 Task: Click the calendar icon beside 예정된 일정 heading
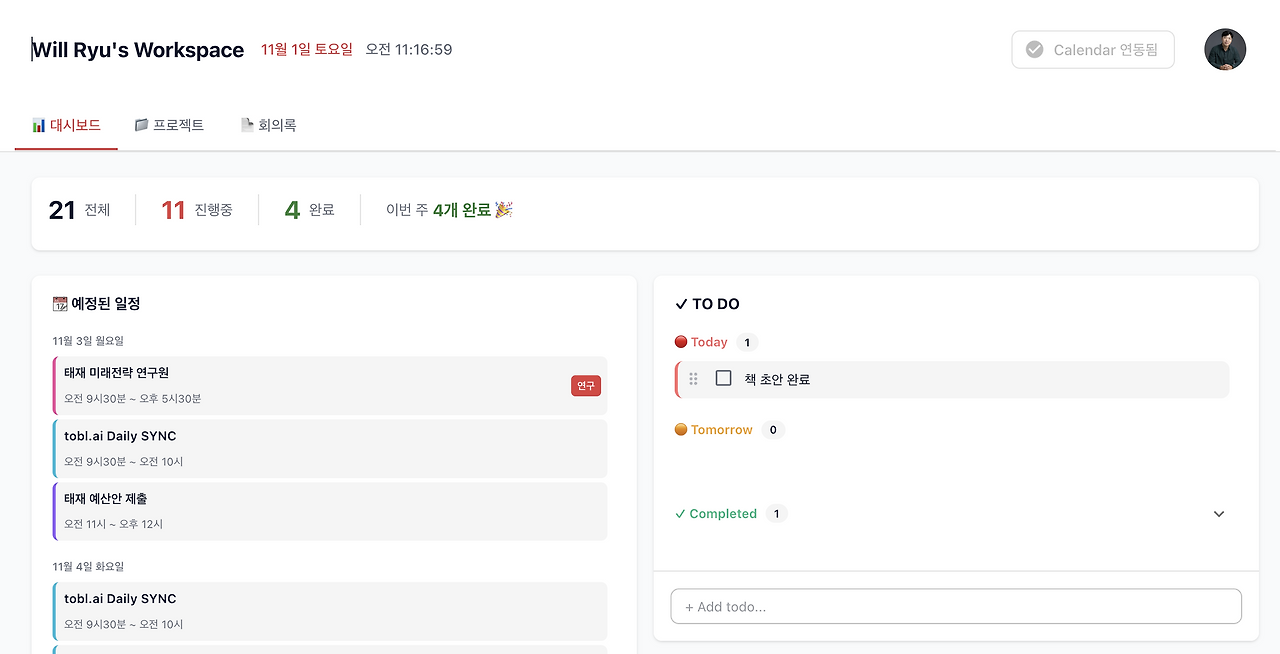(62, 302)
